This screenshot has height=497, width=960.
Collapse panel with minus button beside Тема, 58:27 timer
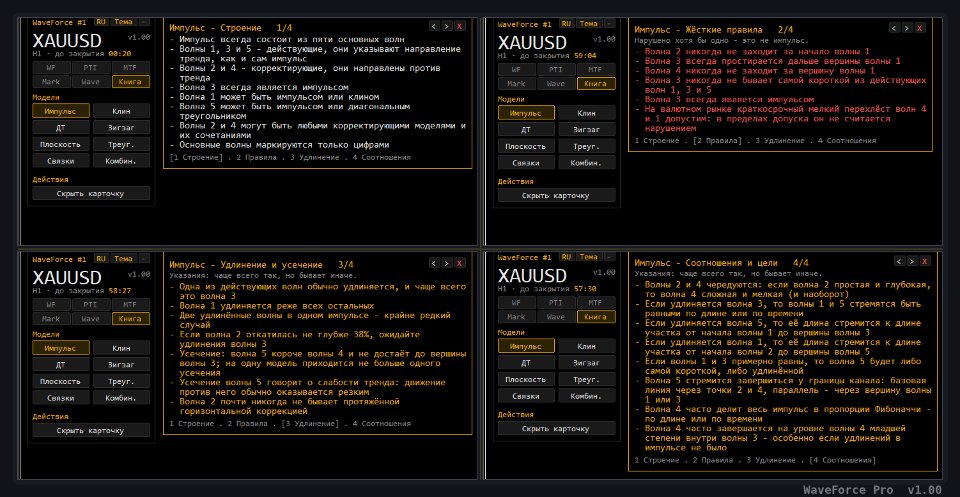(144, 258)
